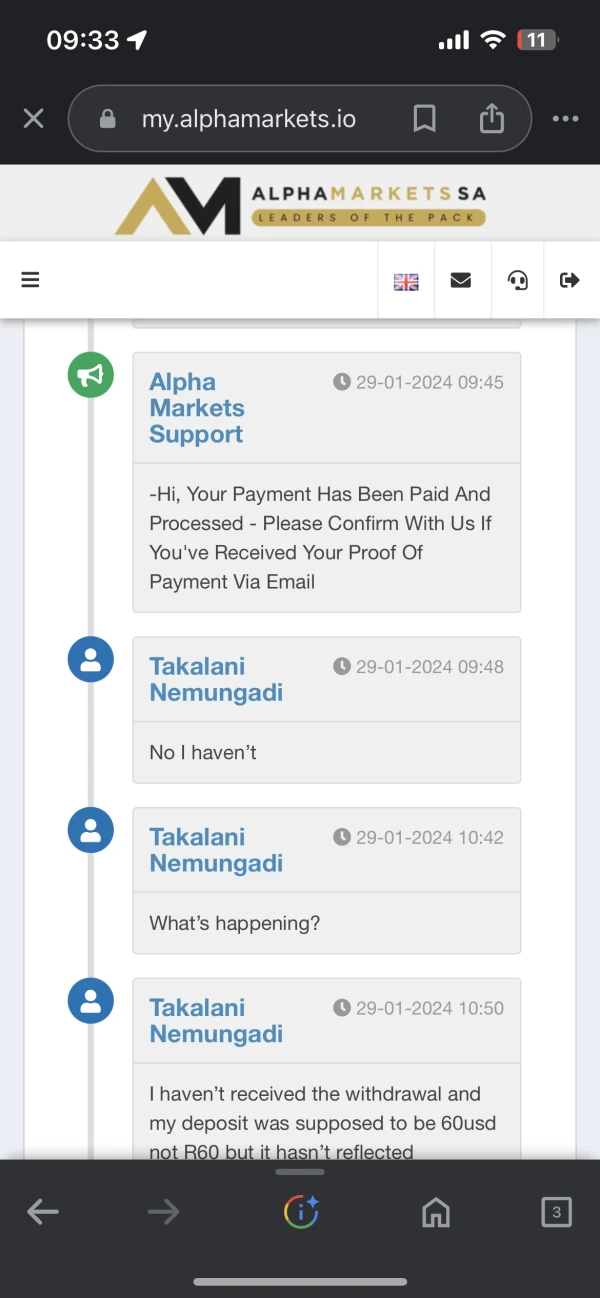Click the green megaphone avatar icon
This screenshot has width=600, height=1298.
[90, 375]
